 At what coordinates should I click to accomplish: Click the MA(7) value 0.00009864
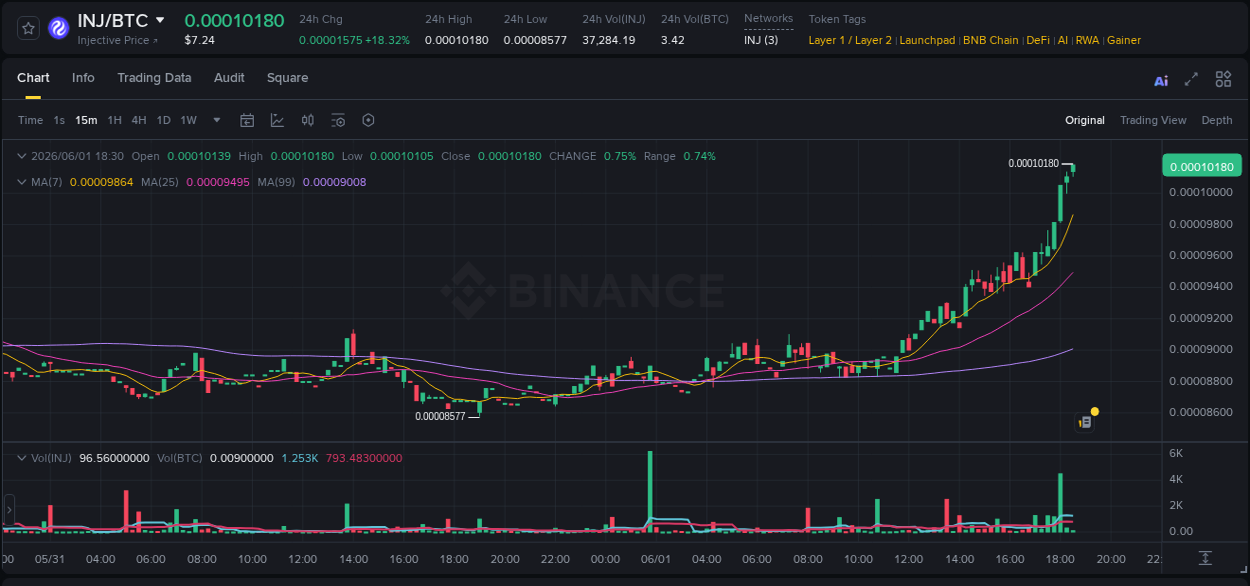coord(101,182)
